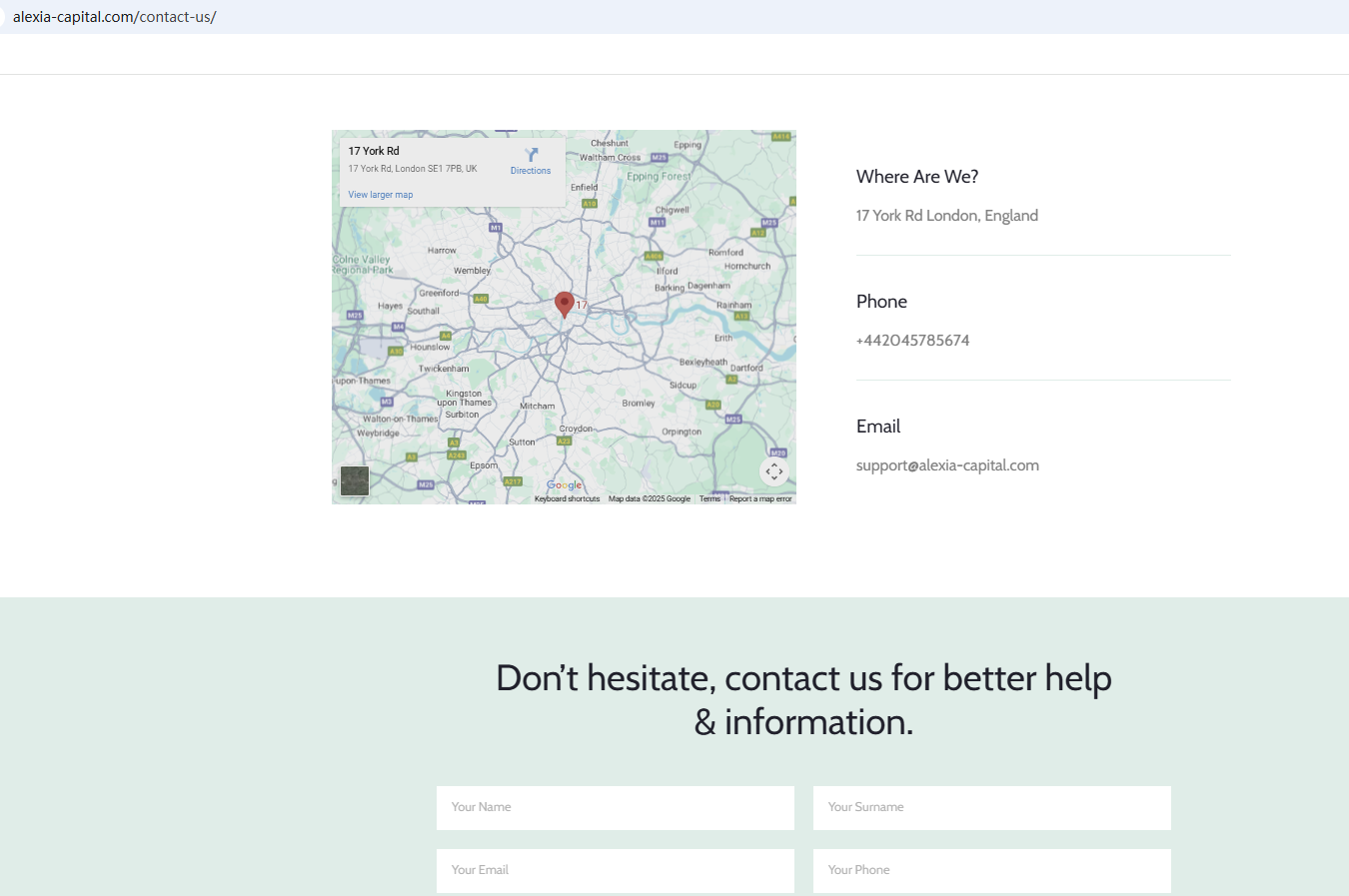Click the Directions arrow icon on map
1349x896 pixels.
[532, 155]
